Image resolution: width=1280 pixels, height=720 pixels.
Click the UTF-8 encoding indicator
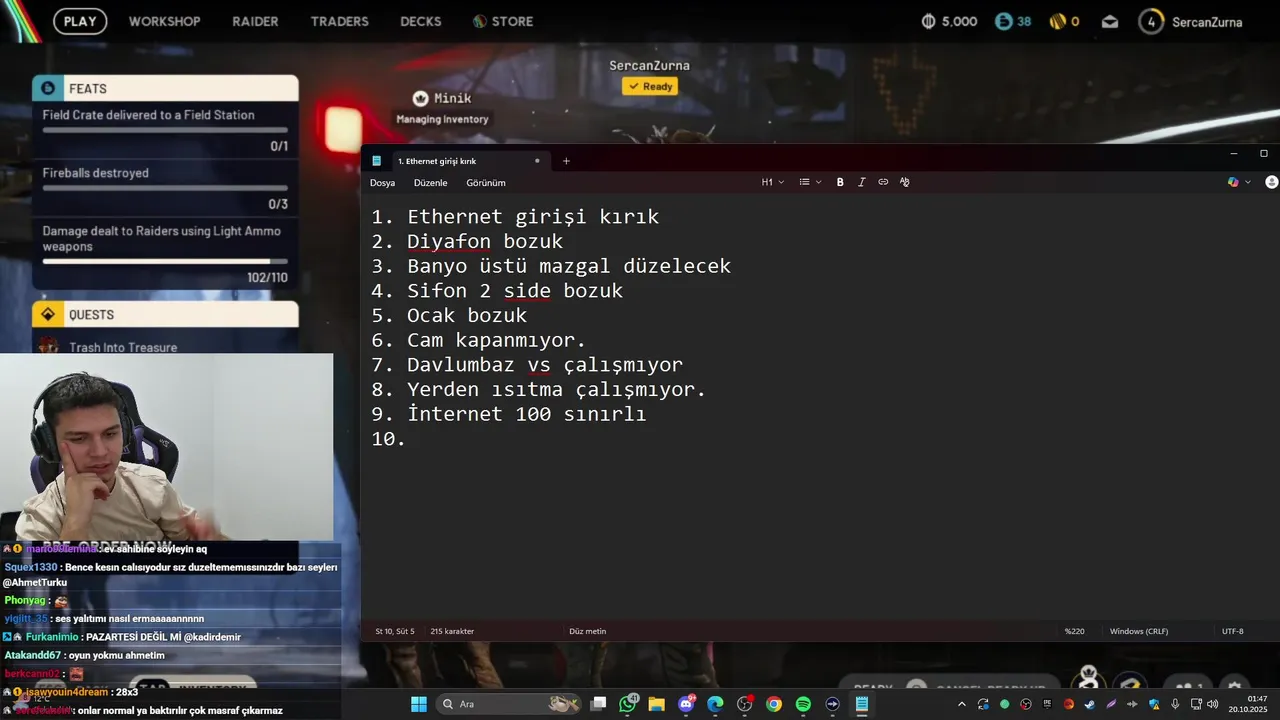pyautogui.click(x=1233, y=631)
